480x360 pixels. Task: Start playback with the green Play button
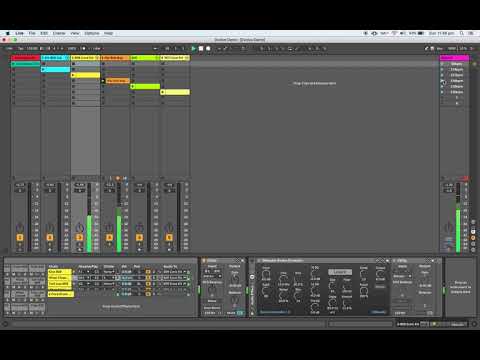(x=193, y=49)
